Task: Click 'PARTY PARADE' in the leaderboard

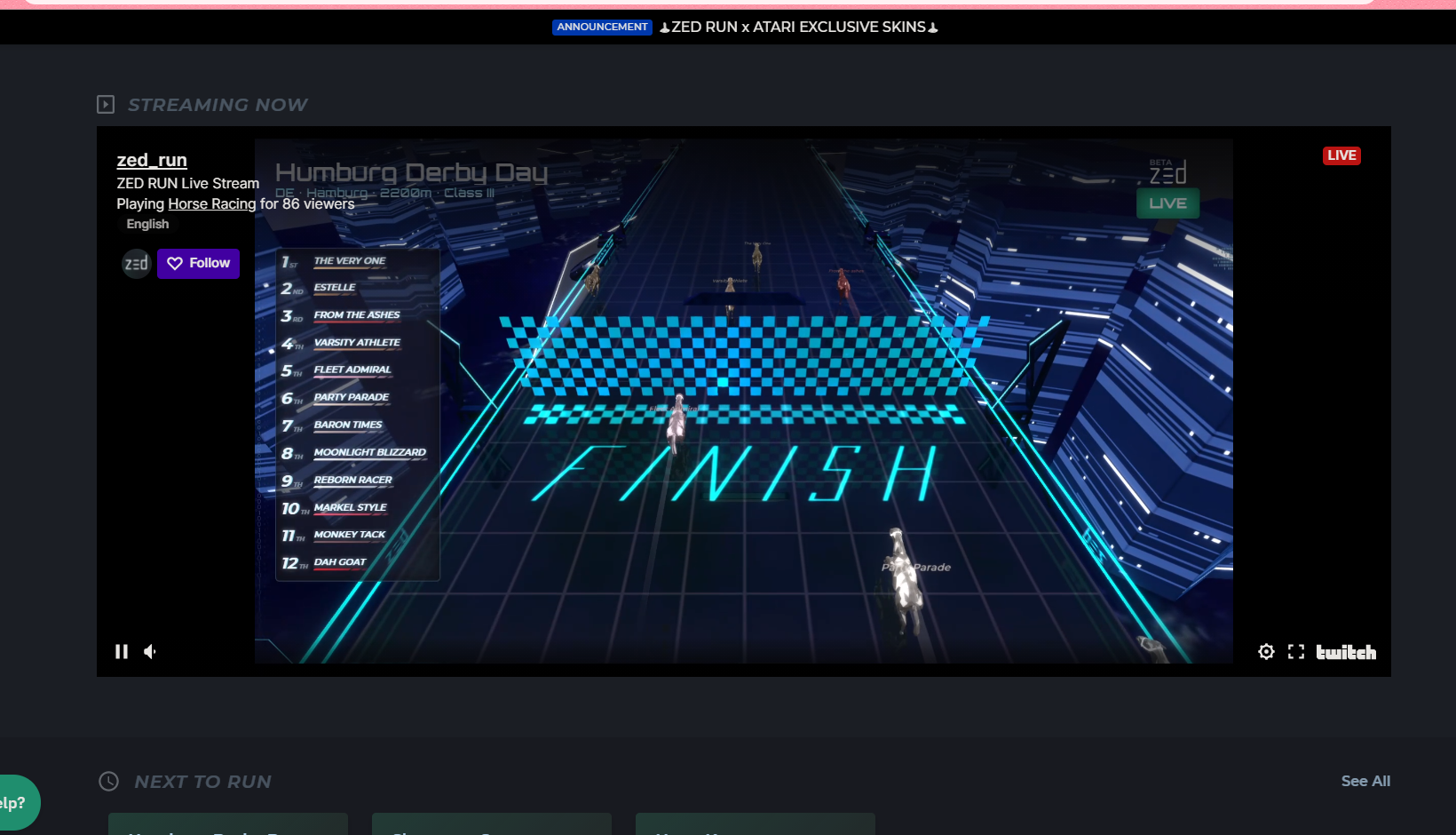Action: pyautogui.click(x=352, y=398)
